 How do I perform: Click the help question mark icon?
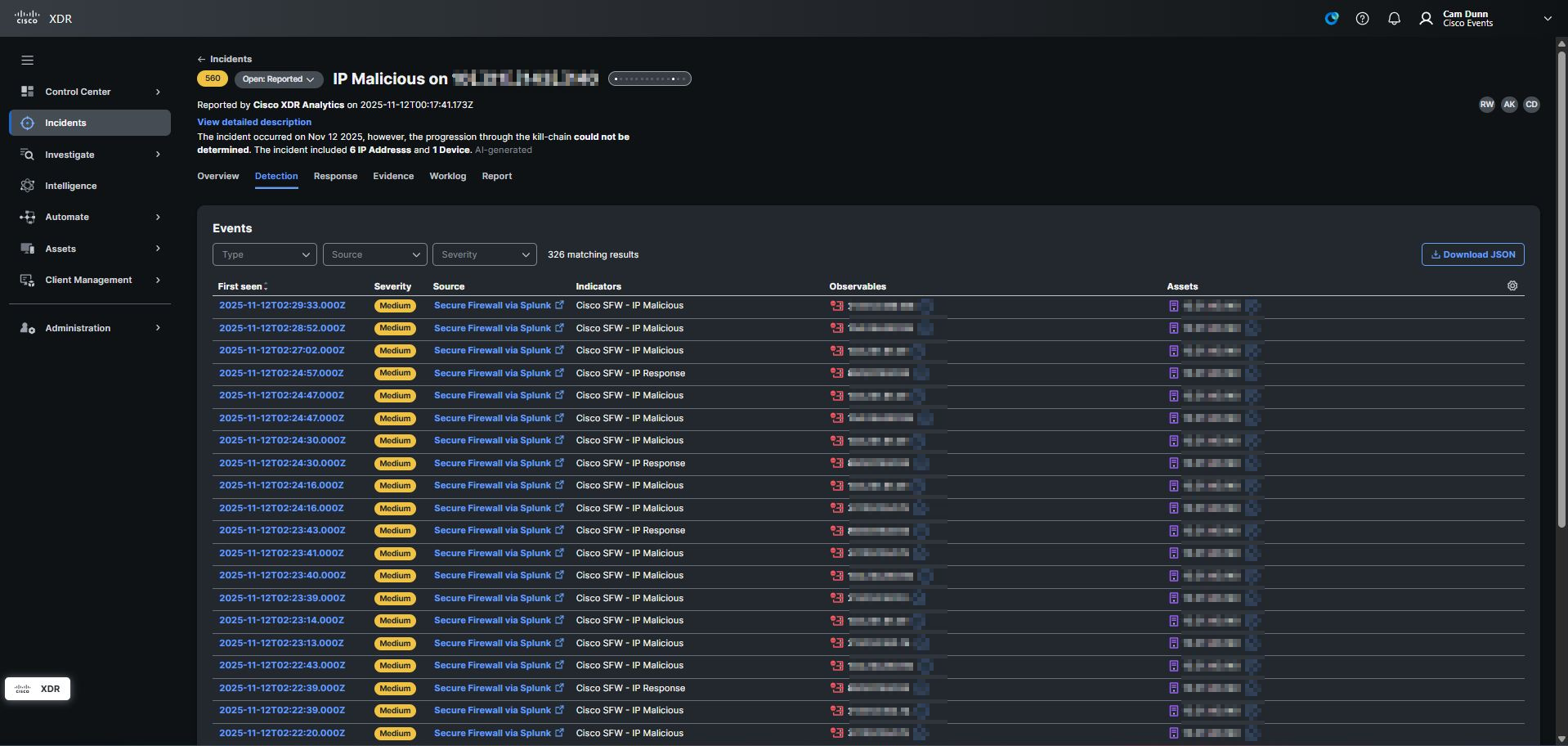click(x=1362, y=19)
